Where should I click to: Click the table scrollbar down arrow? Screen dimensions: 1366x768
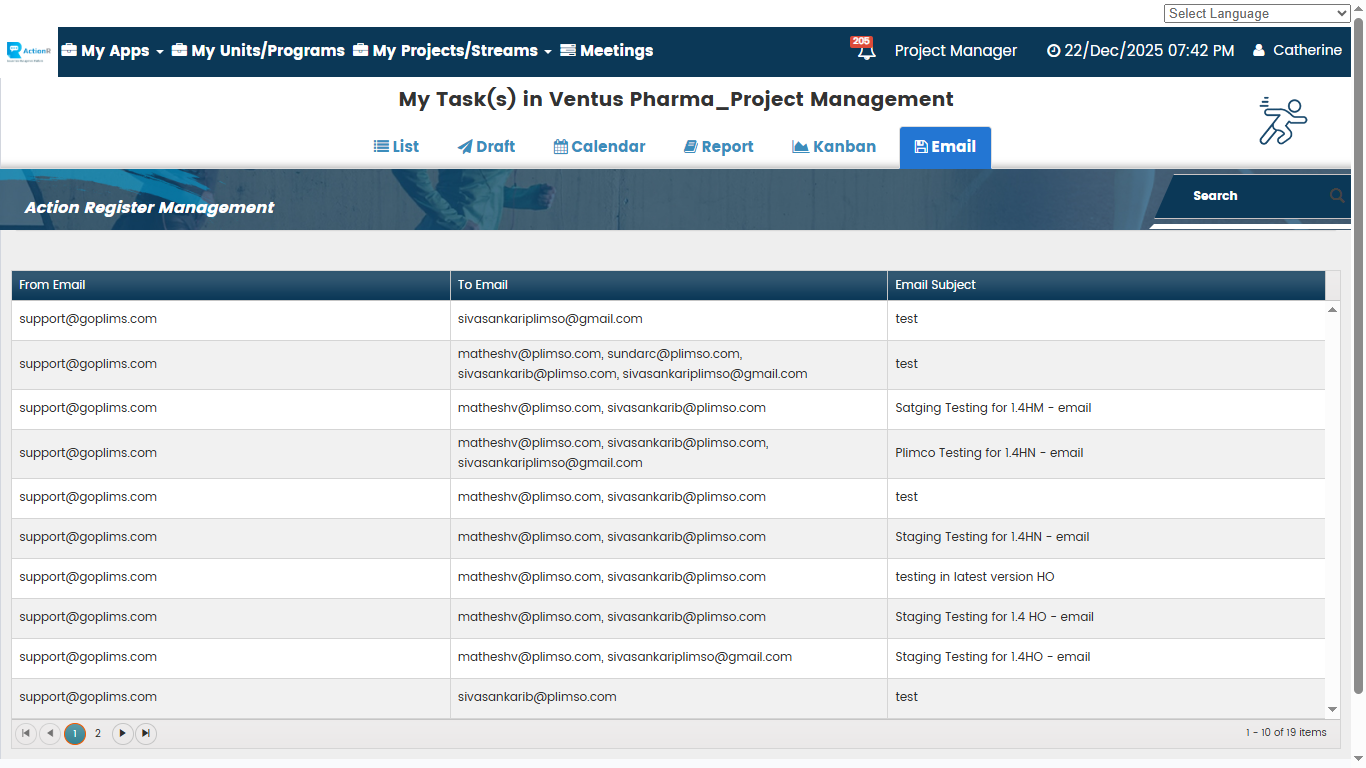(1332, 709)
